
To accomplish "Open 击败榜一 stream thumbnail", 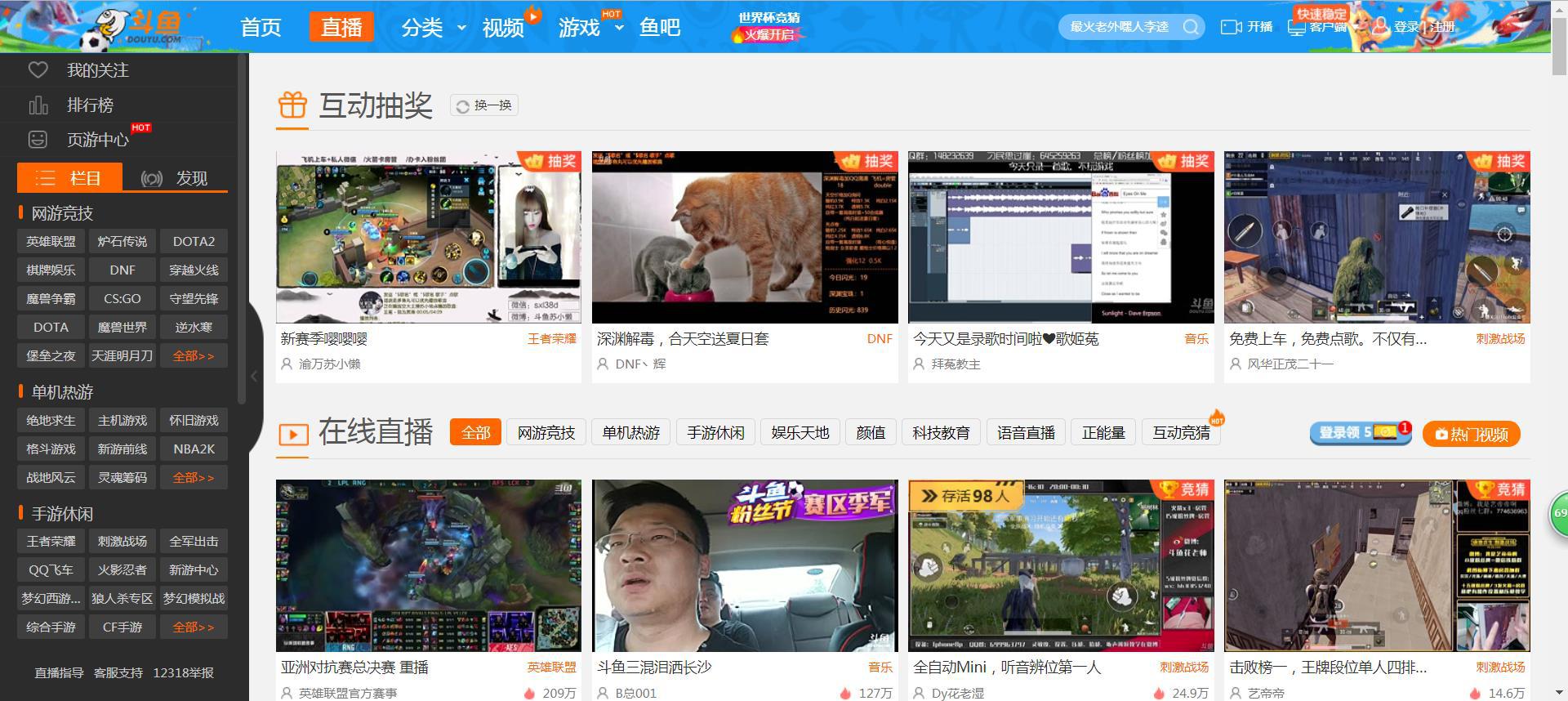I will pyautogui.click(x=1377, y=565).
